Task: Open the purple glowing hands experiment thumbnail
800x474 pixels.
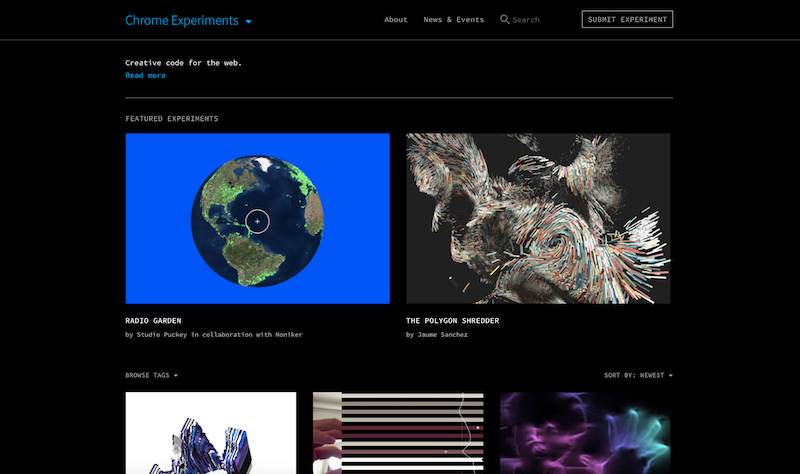Action: tap(585, 433)
